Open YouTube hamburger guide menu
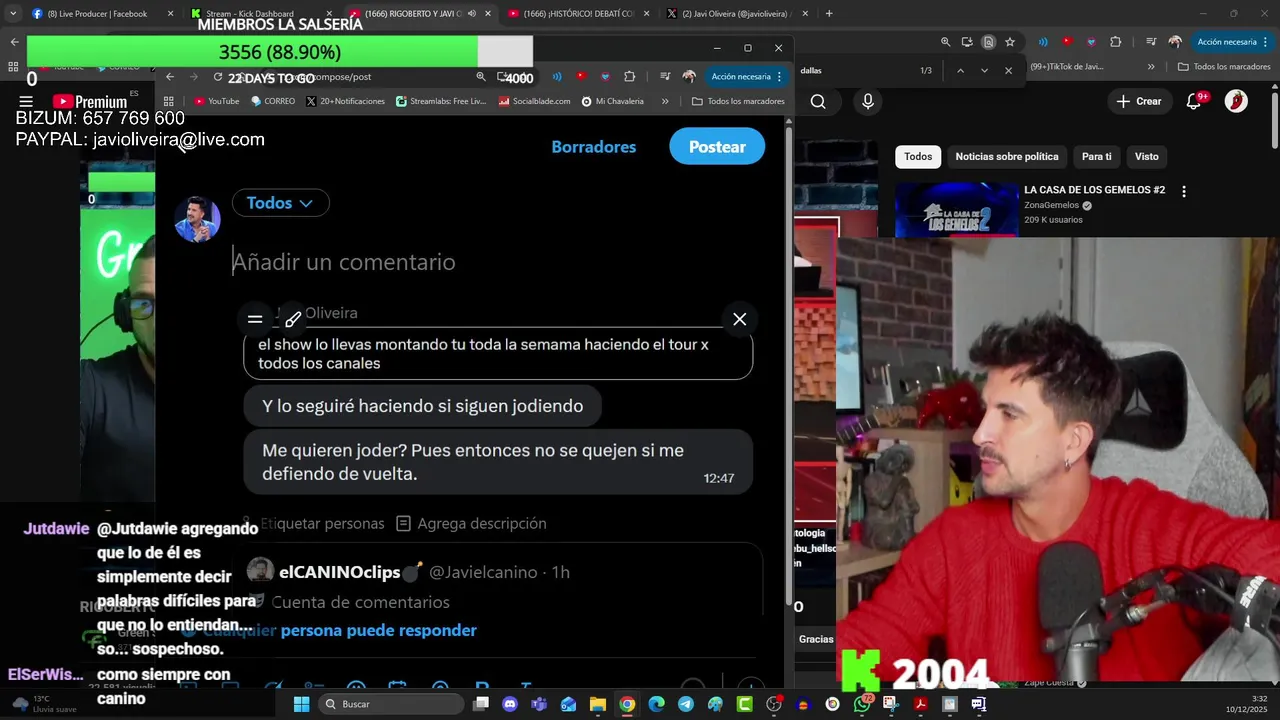This screenshot has height=720, width=1280. click(x=26, y=102)
